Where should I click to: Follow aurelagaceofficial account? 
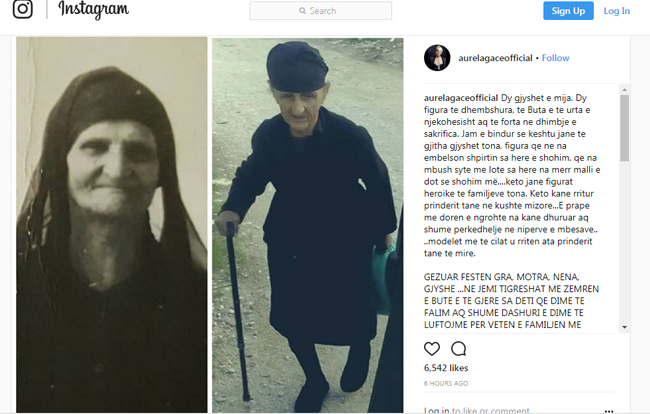(x=555, y=58)
